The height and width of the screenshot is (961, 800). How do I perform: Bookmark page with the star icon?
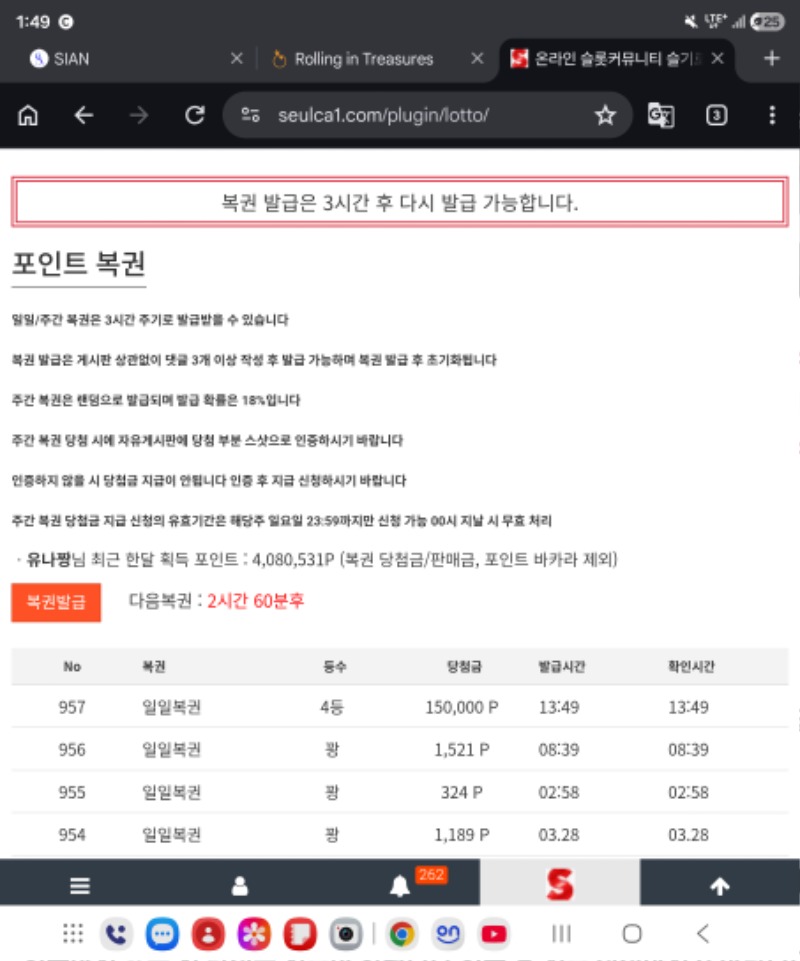click(605, 116)
